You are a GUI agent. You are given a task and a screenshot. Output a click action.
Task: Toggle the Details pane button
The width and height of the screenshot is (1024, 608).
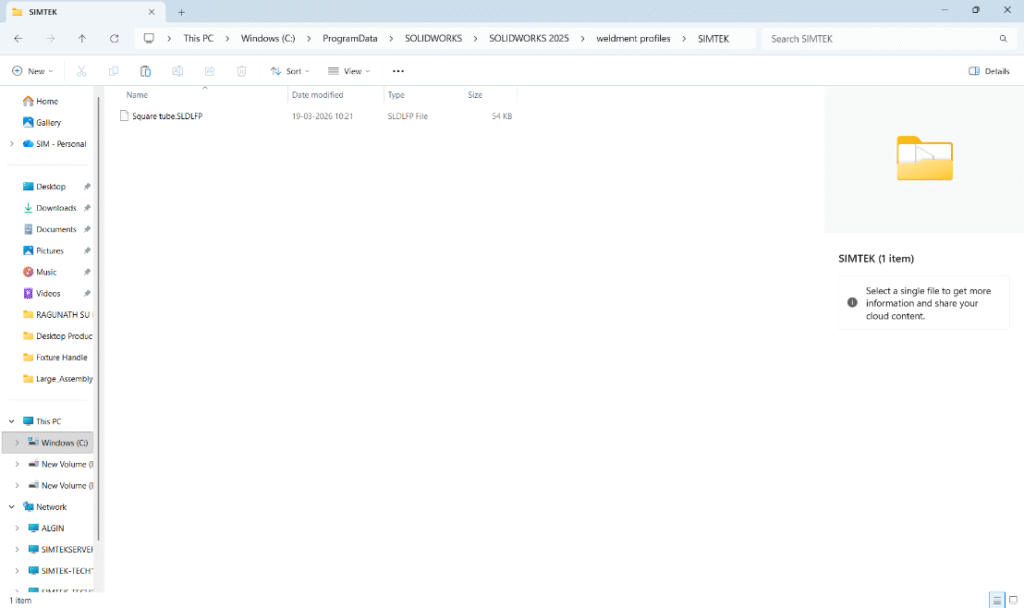point(989,71)
